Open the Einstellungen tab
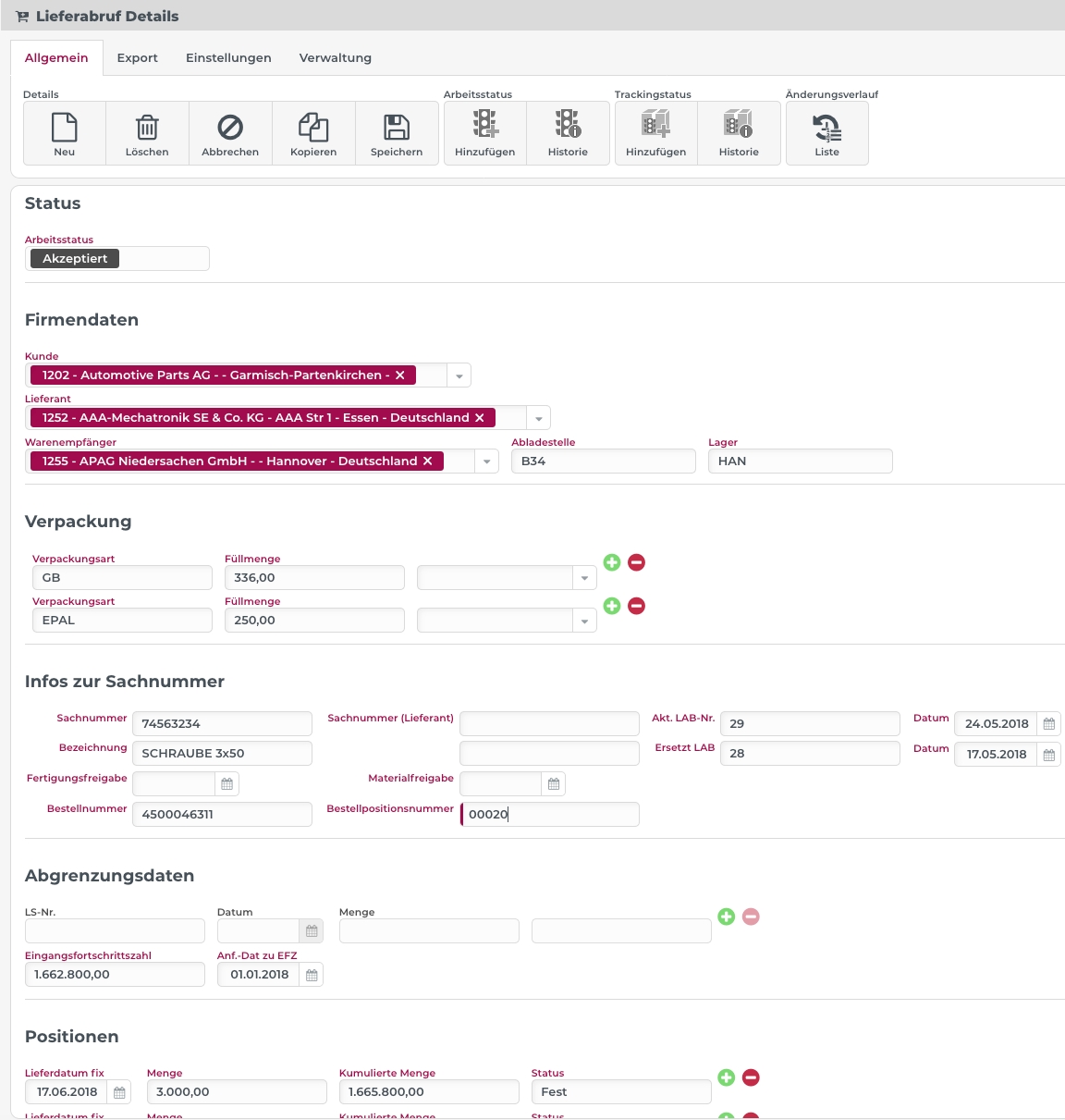The height and width of the screenshot is (1120, 1065). point(228,57)
